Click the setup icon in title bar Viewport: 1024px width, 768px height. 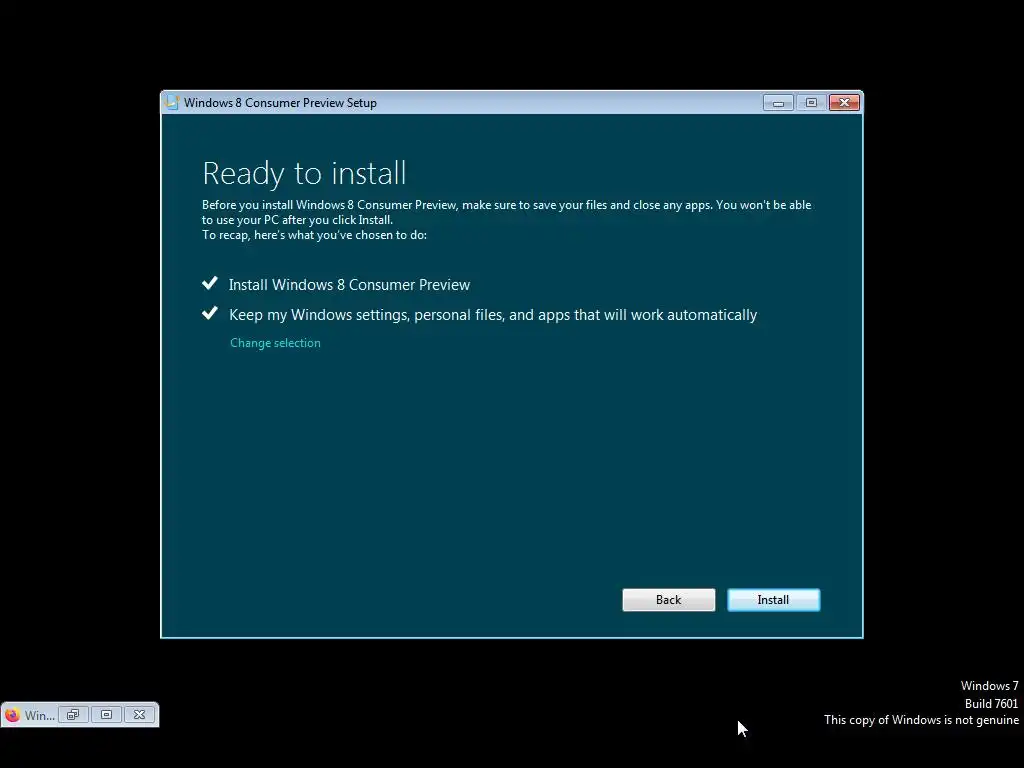click(x=172, y=103)
